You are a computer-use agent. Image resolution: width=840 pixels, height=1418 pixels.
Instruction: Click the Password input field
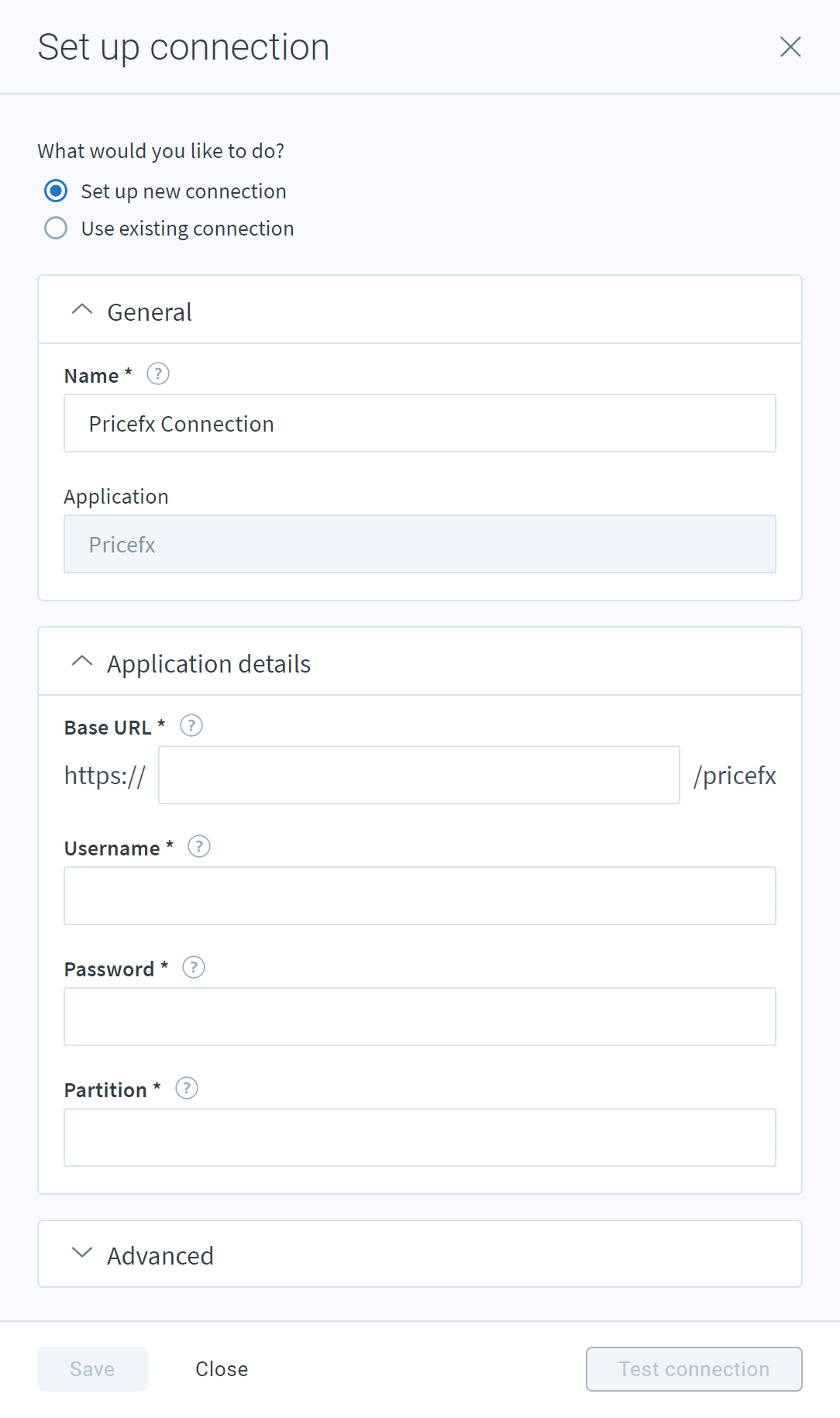coord(420,1017)
